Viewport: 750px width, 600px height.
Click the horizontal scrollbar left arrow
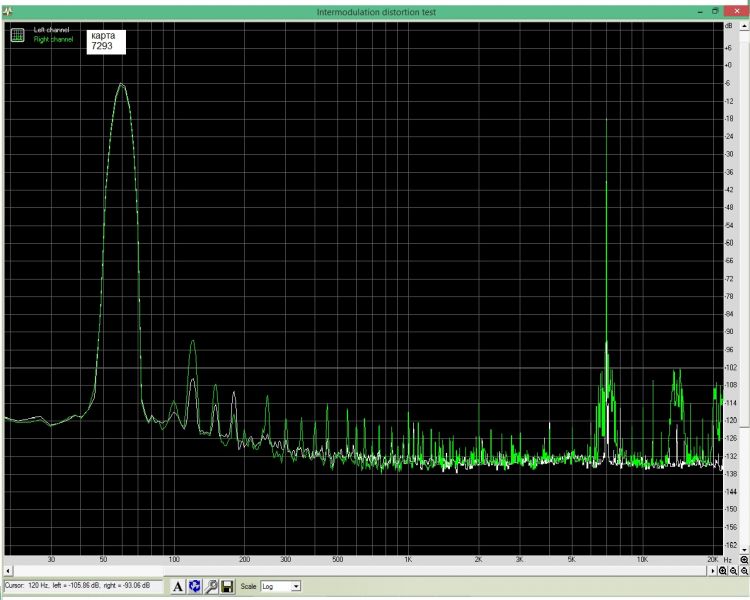8,571
